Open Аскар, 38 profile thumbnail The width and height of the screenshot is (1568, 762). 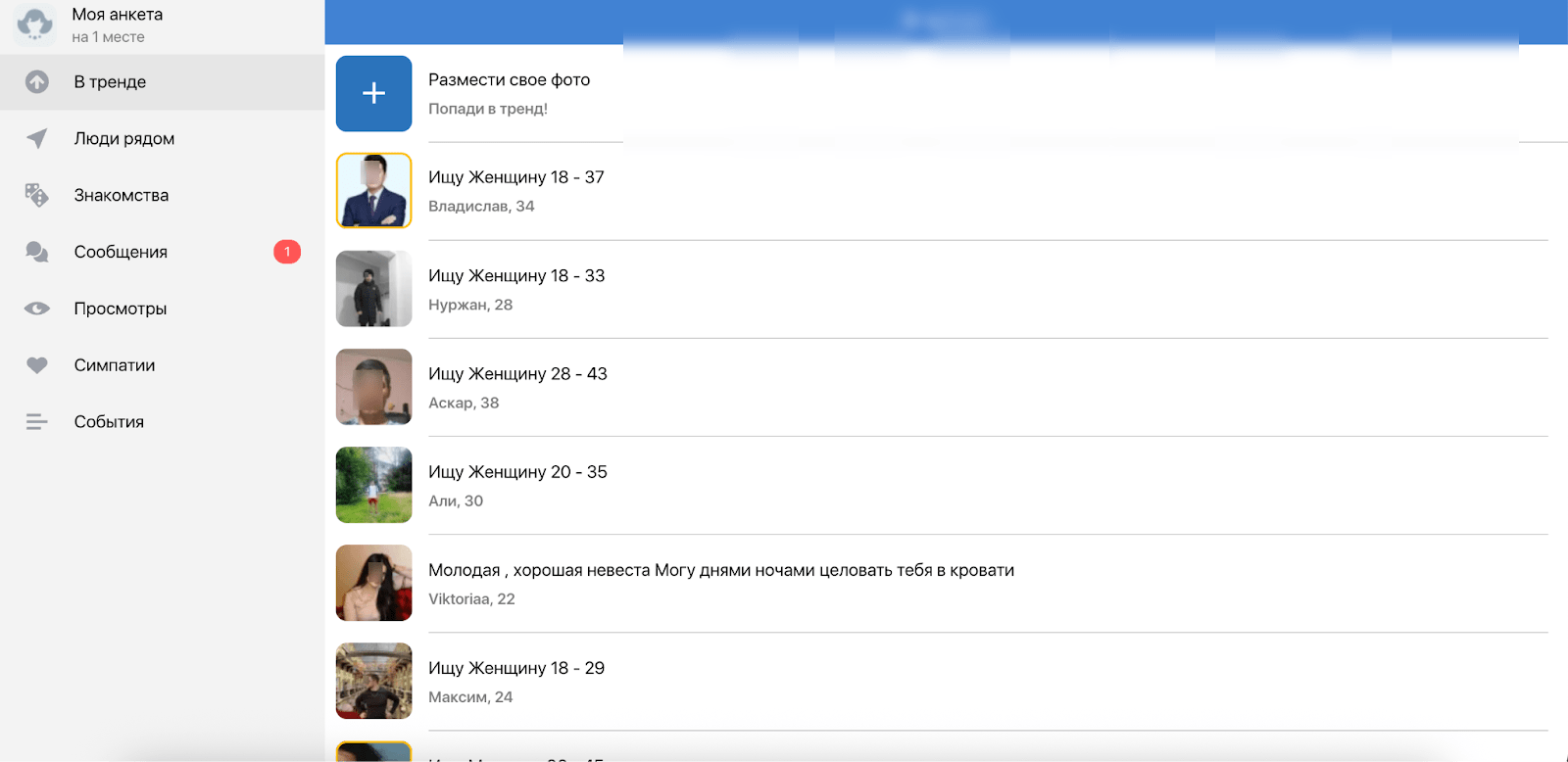[x=373, y=387]
